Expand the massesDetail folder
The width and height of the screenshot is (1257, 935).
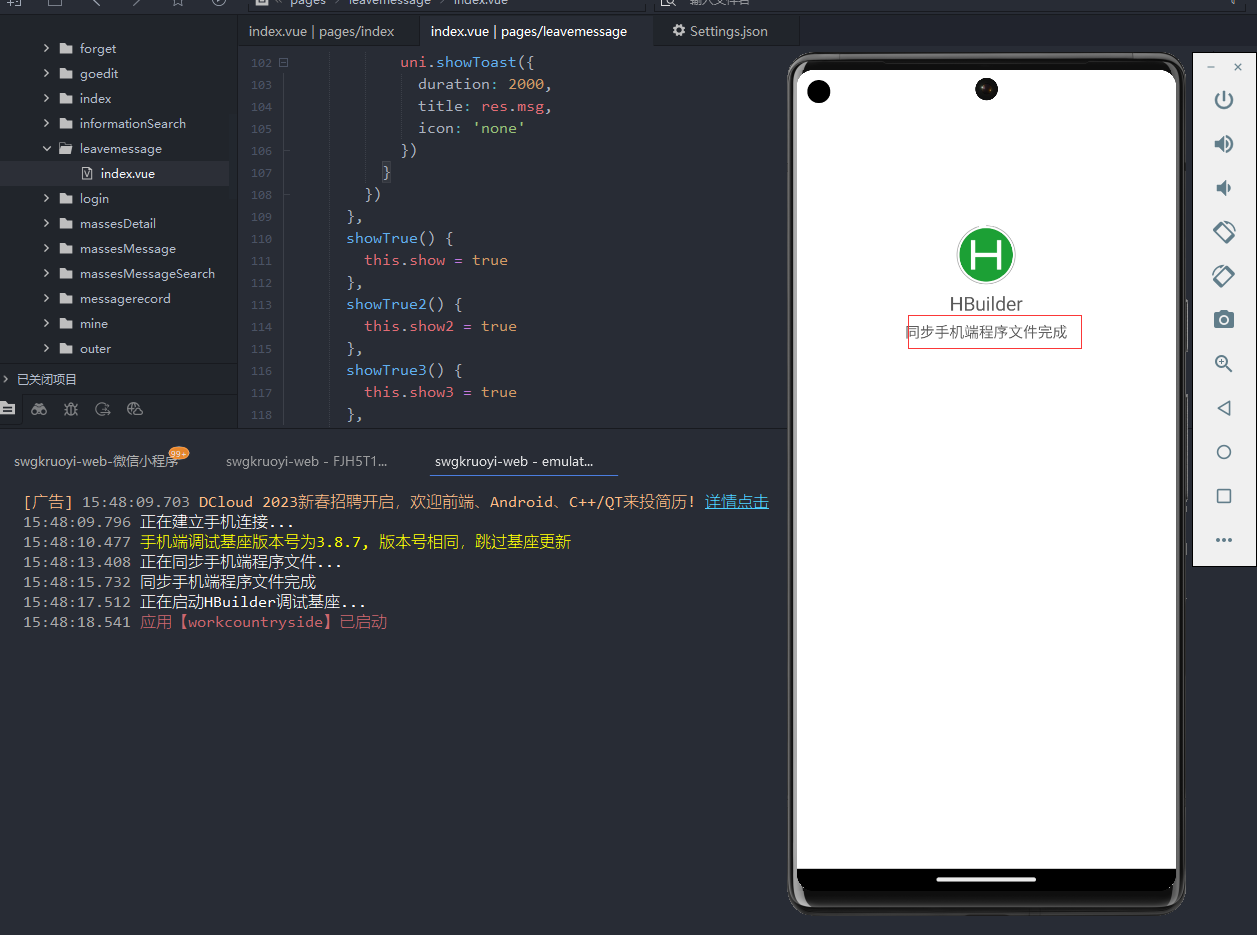[x=47, y=224]
